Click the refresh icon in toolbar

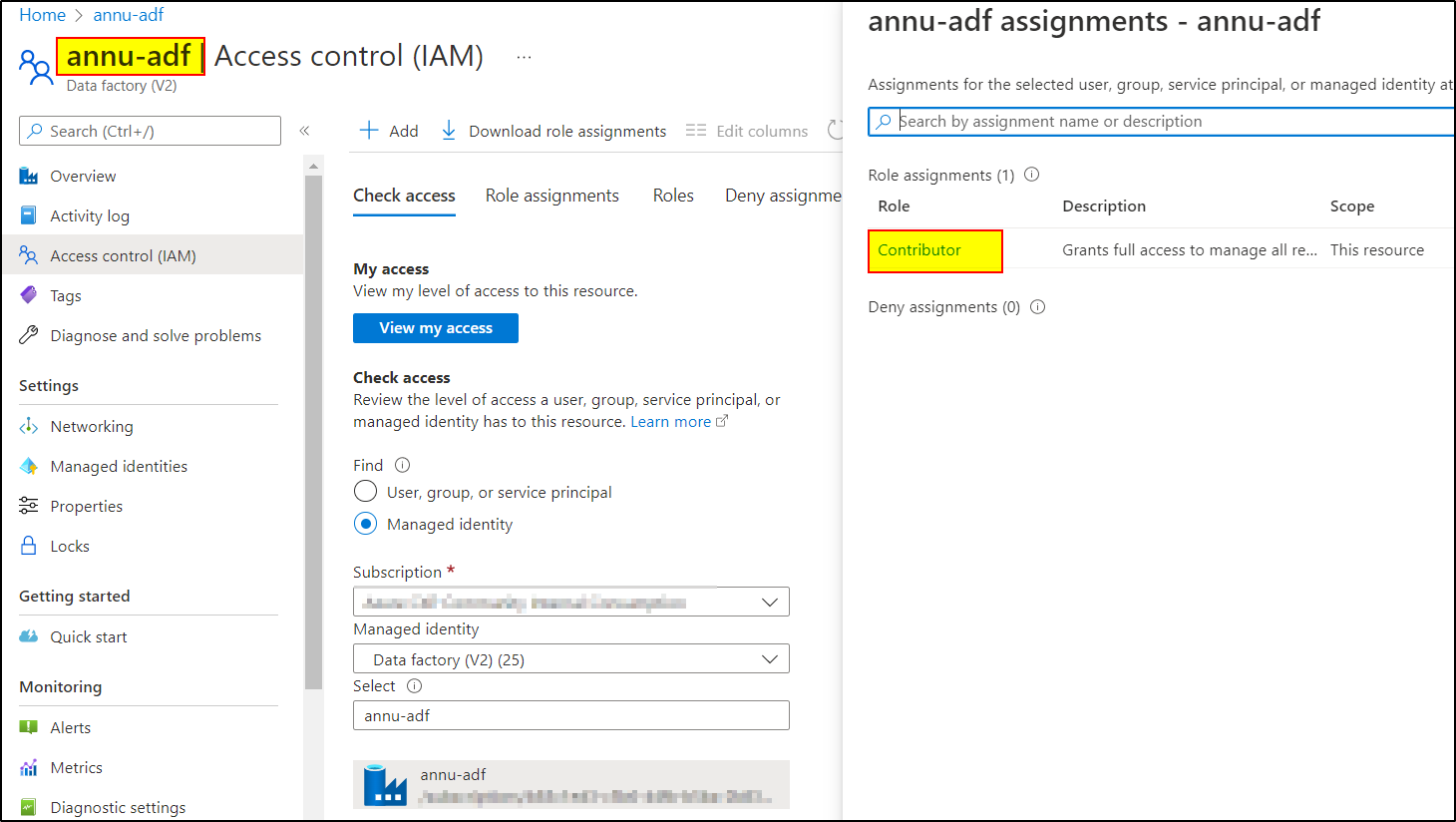click(x=835, y=131)
